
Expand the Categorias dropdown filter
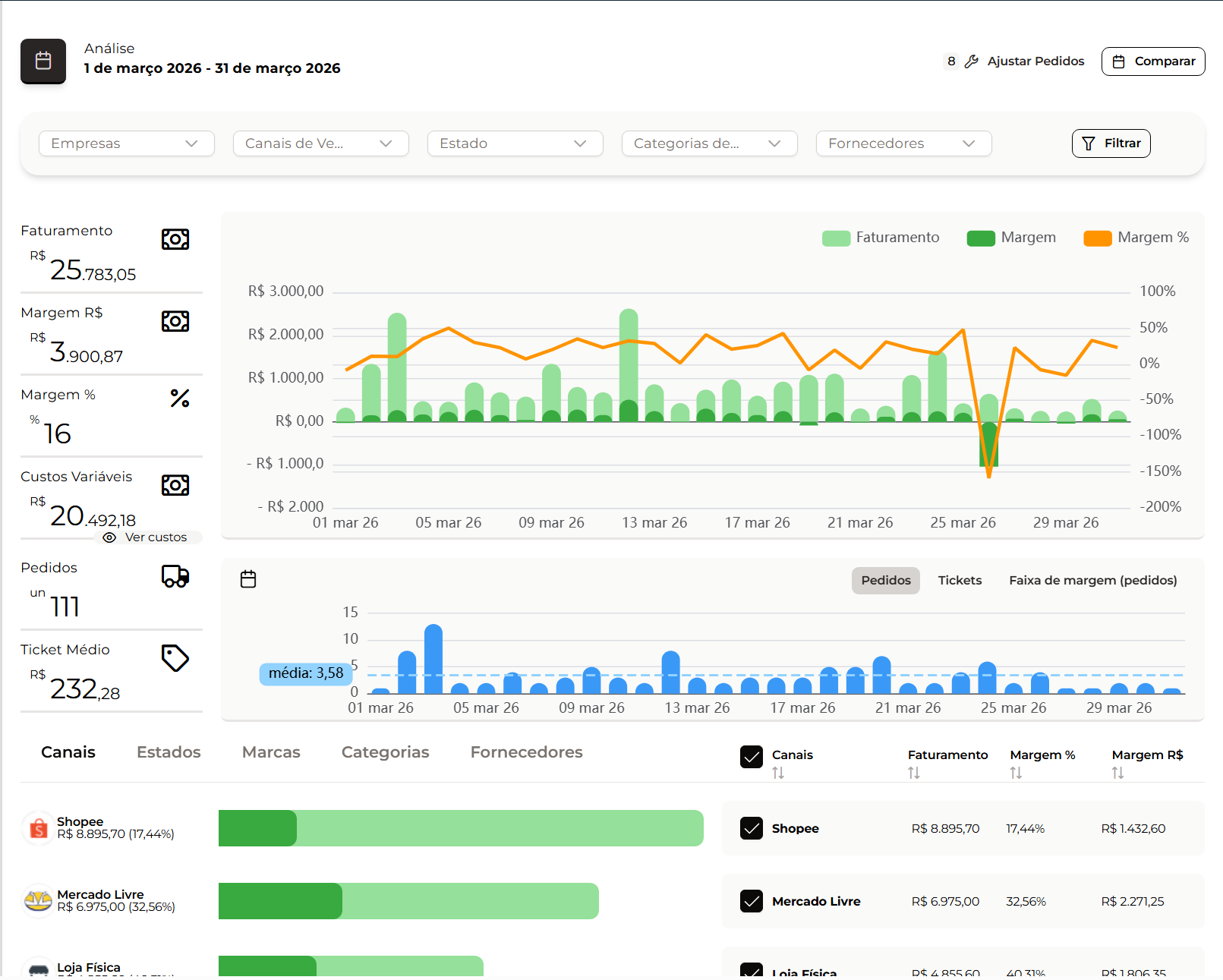coord(710,143)
